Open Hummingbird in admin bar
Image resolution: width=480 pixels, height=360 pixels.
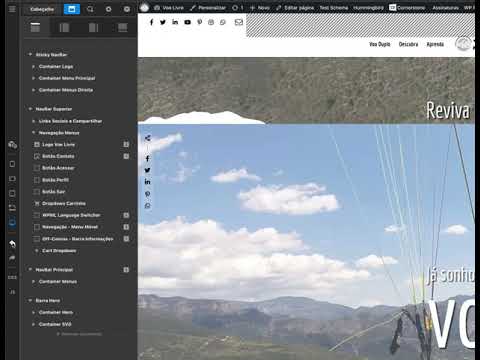point(368,8)
